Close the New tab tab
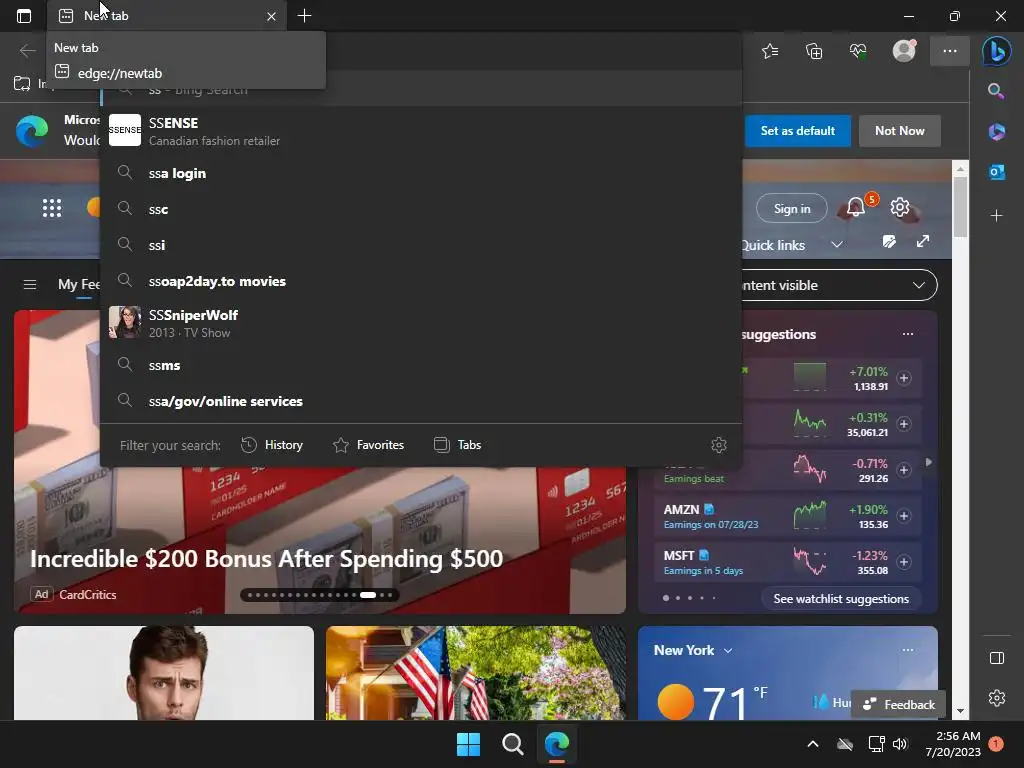 (271, 16)
